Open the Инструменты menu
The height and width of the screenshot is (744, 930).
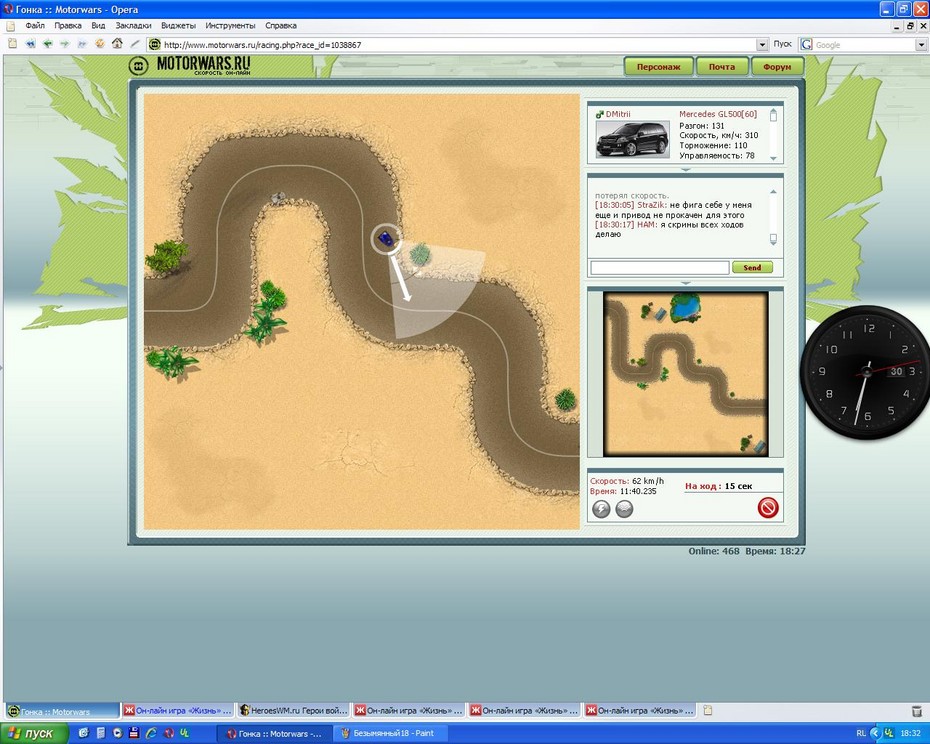point(230,26)
